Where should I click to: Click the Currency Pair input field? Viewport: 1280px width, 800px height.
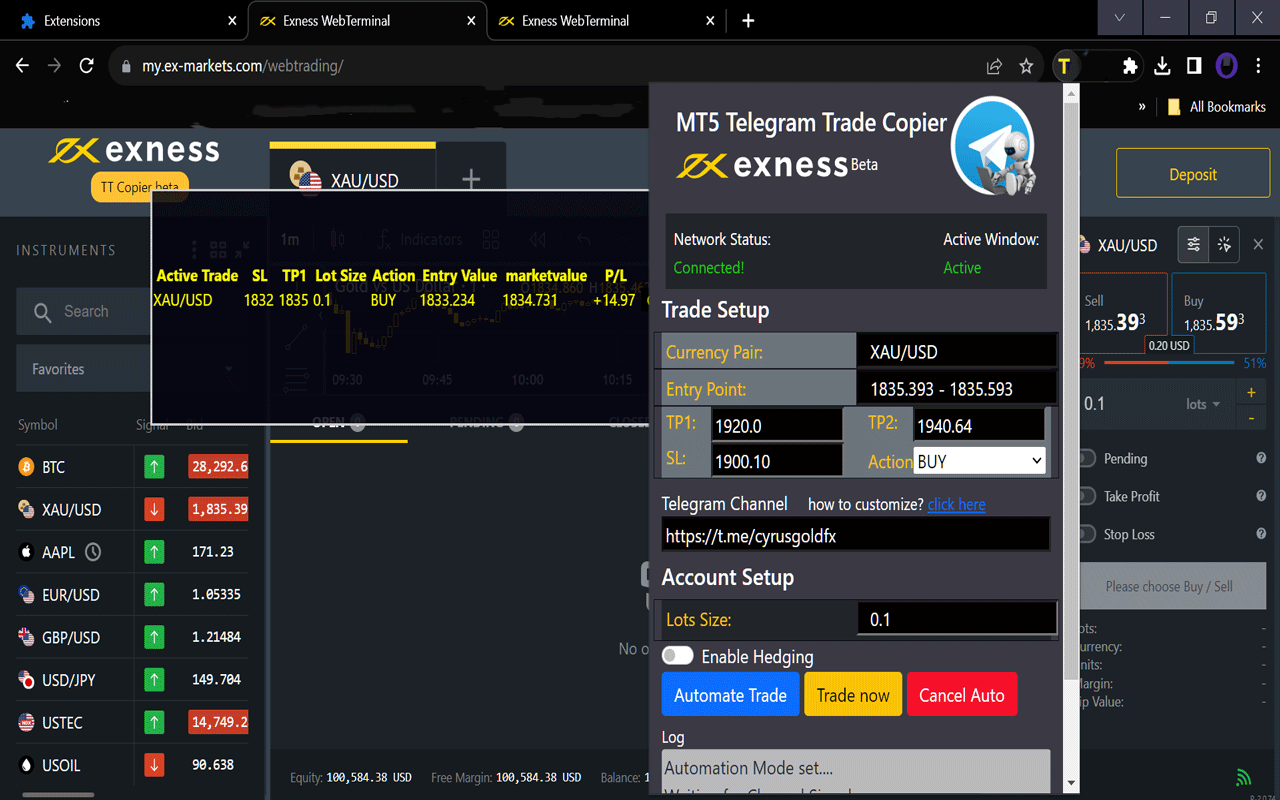coord(957,351)
